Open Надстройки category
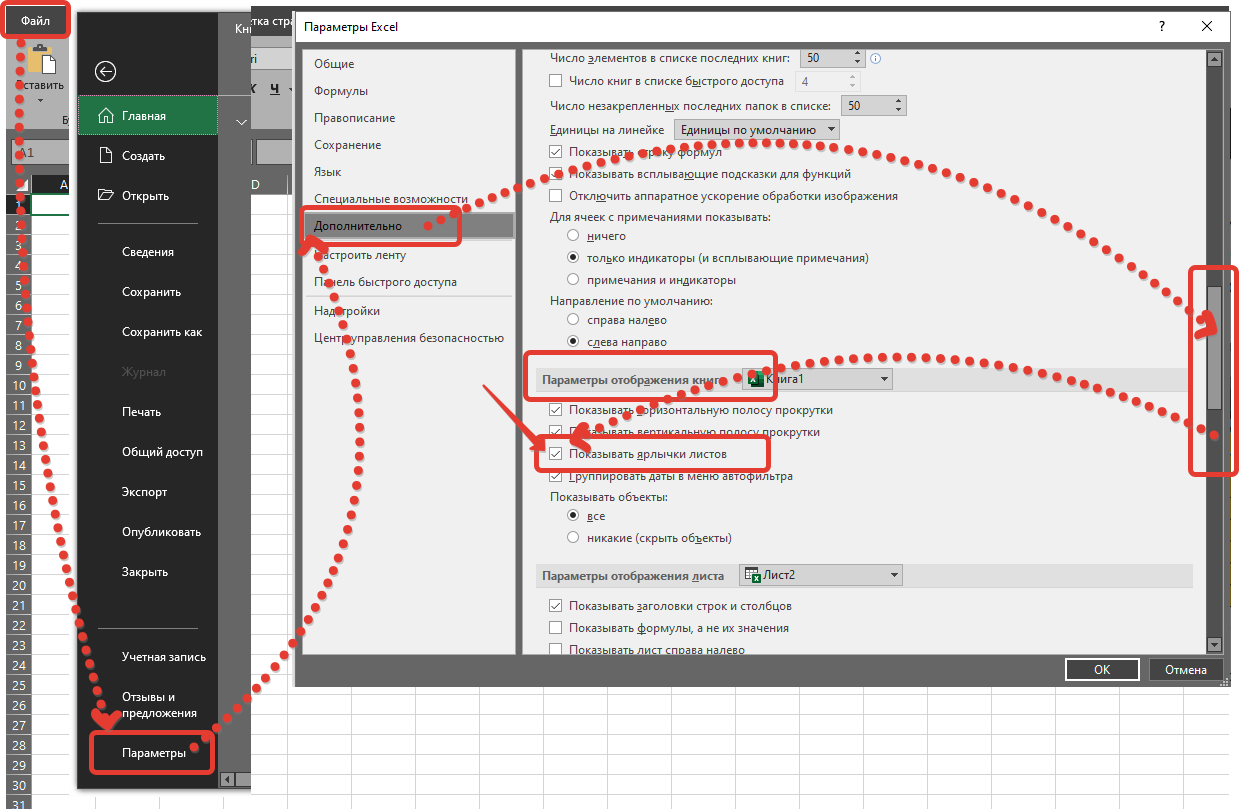Screen dimensions: 1239x809 tap(347, 311)
